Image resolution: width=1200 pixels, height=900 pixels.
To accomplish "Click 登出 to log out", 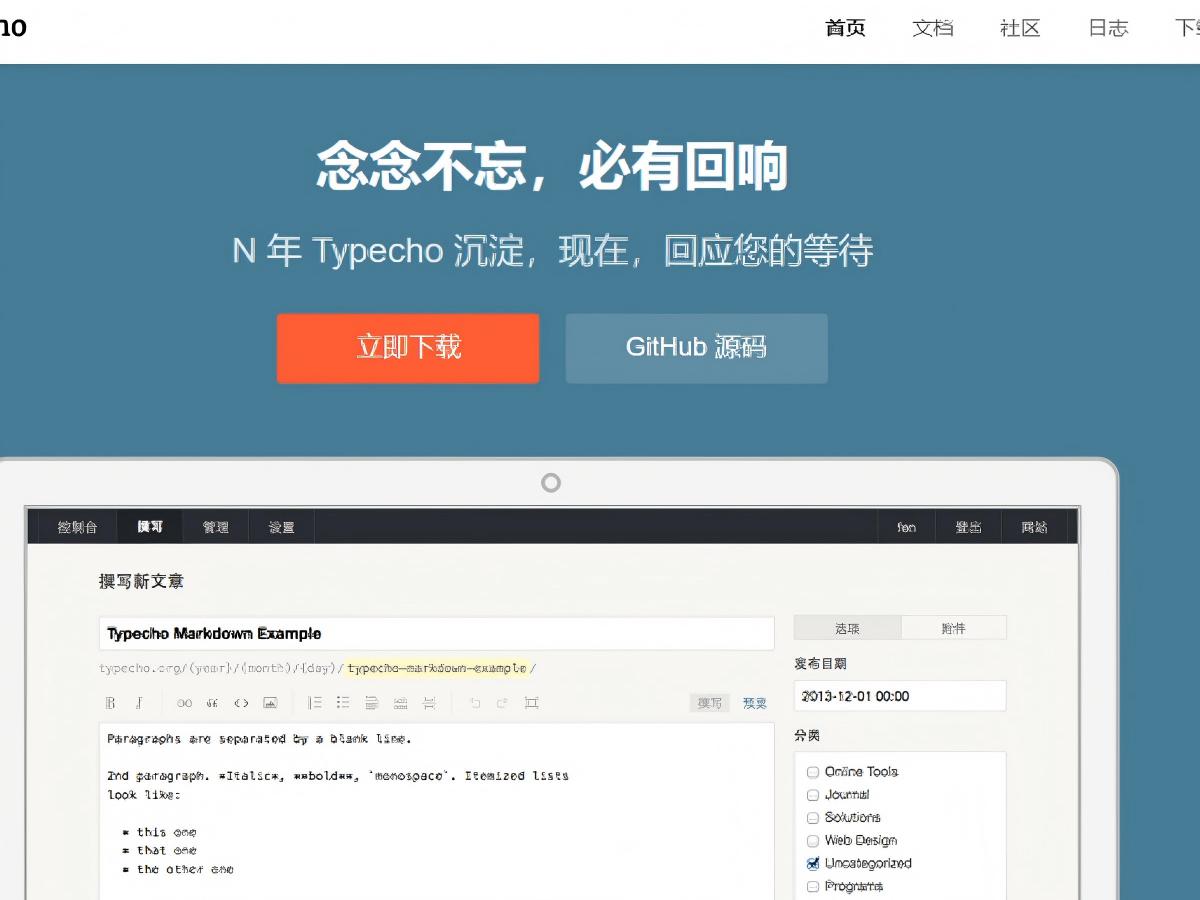I will point(968,527).
